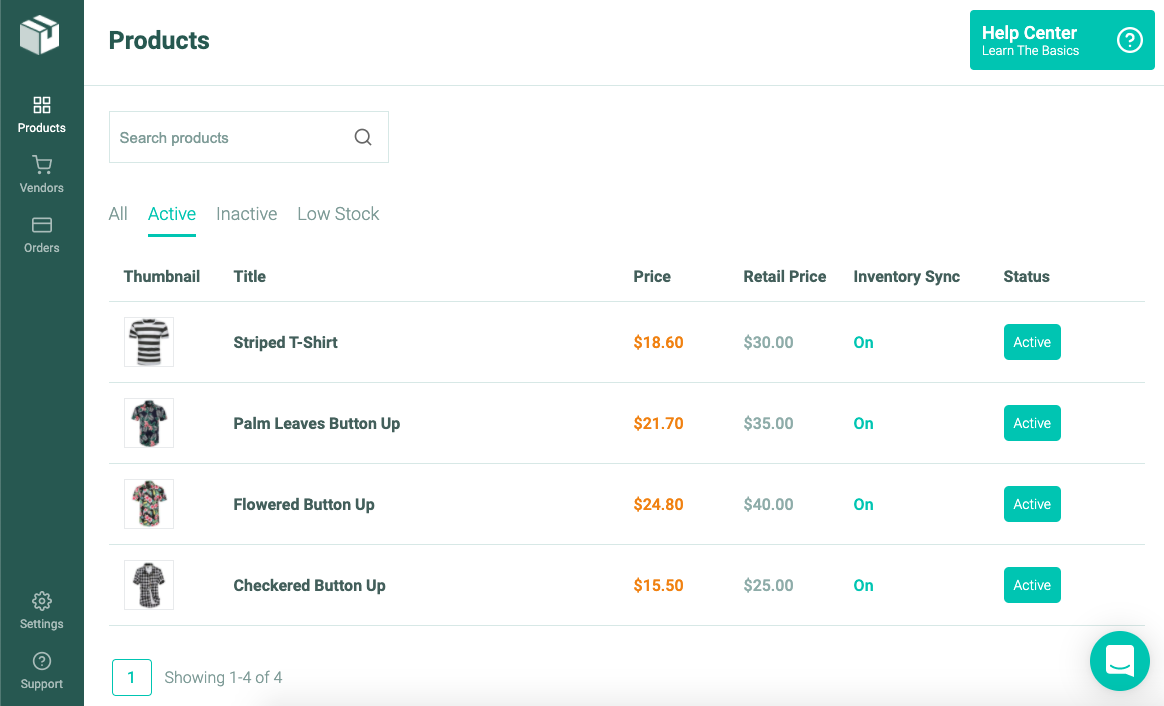
Task: Open Settings using the gear icon
Action: (x=41, y=601)
